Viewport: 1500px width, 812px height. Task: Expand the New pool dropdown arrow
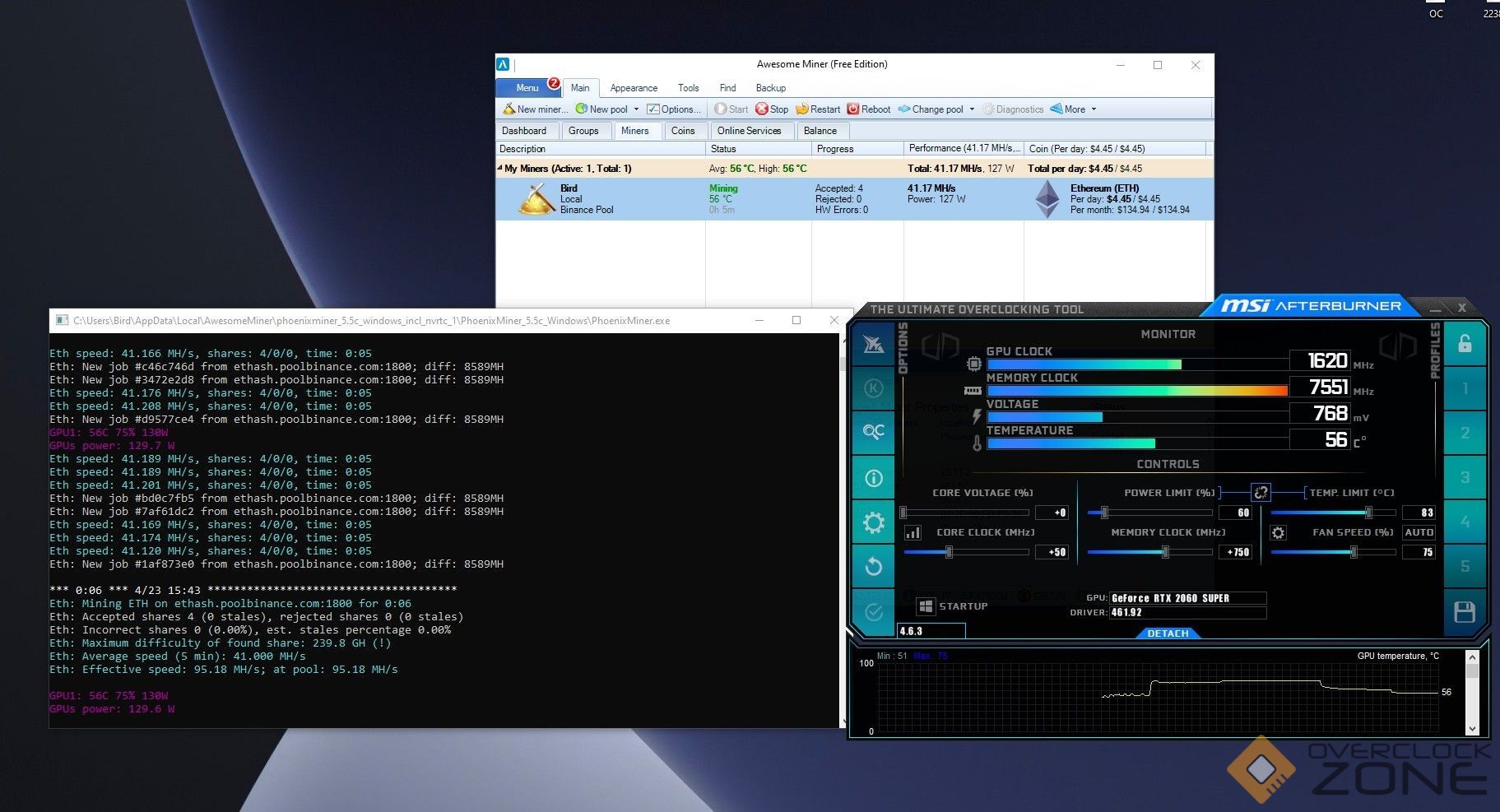[x=636, y=109]
